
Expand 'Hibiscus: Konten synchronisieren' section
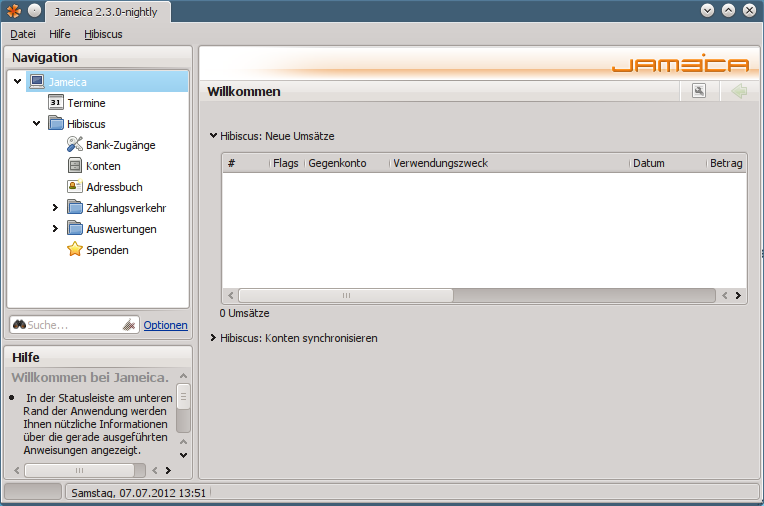click(x=213, y=337)
